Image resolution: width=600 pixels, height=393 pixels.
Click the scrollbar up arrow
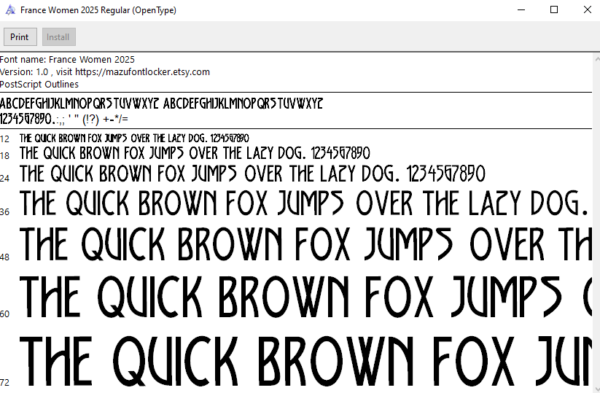click(597, 59)
